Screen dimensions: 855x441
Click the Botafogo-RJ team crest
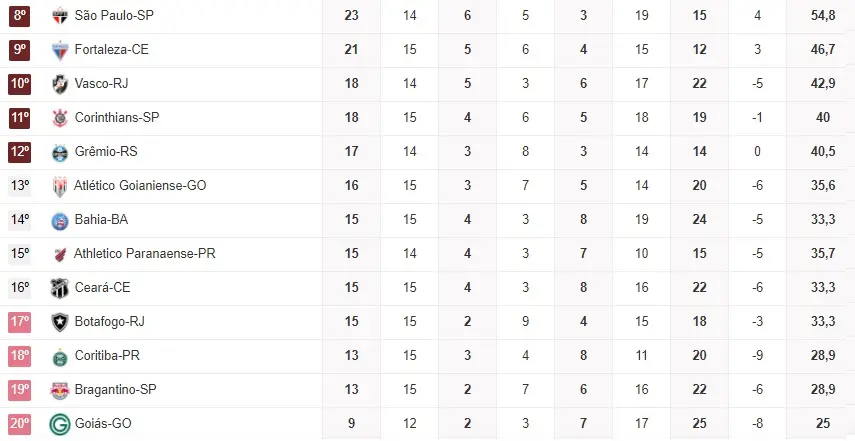[x=60, y=322]
